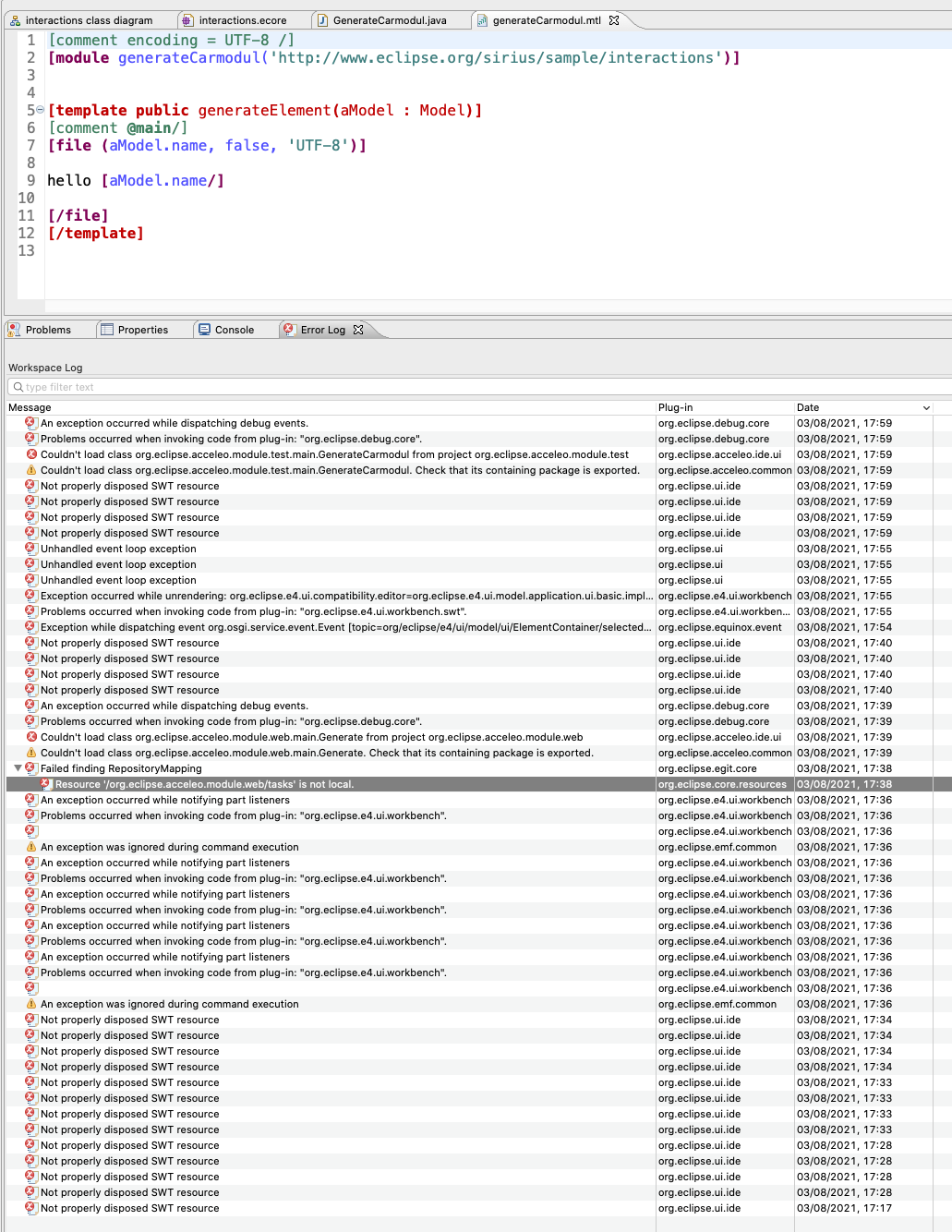Open the GenerateCarmodul.java editor tab
The height and width of the screenshot is (1232, 952).
390,20
